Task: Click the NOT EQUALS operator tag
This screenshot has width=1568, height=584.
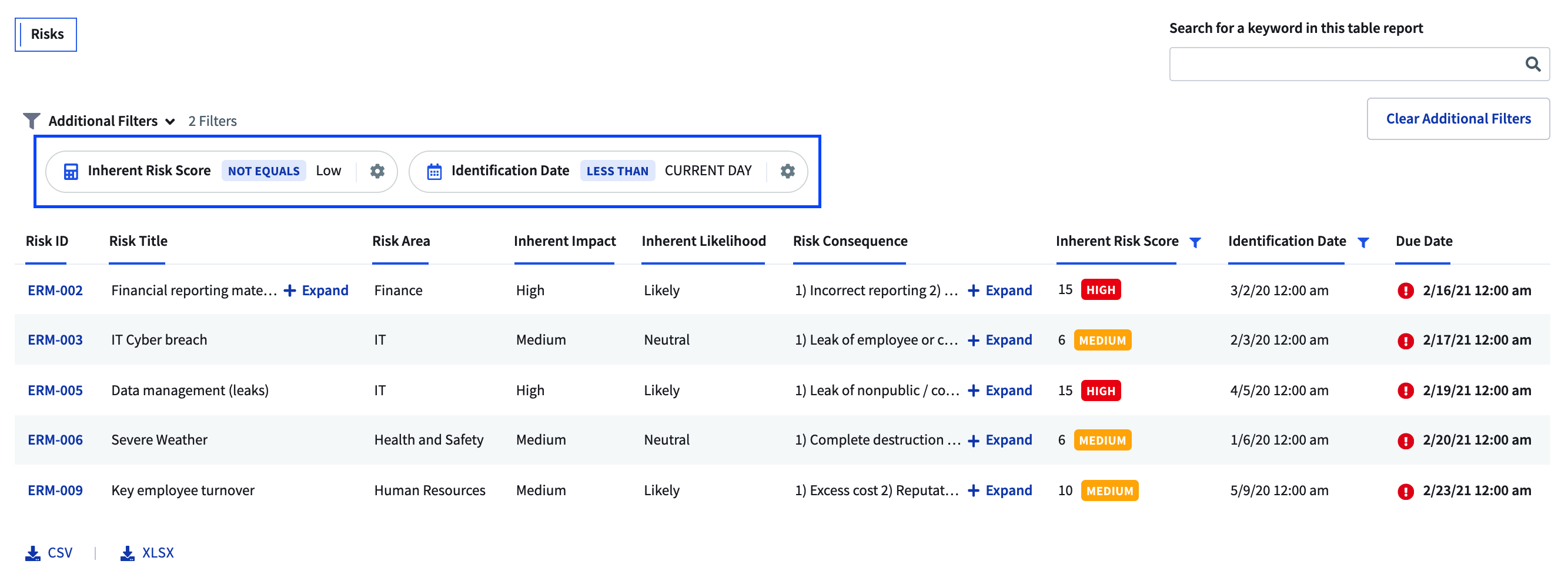Action: [263, 171]
